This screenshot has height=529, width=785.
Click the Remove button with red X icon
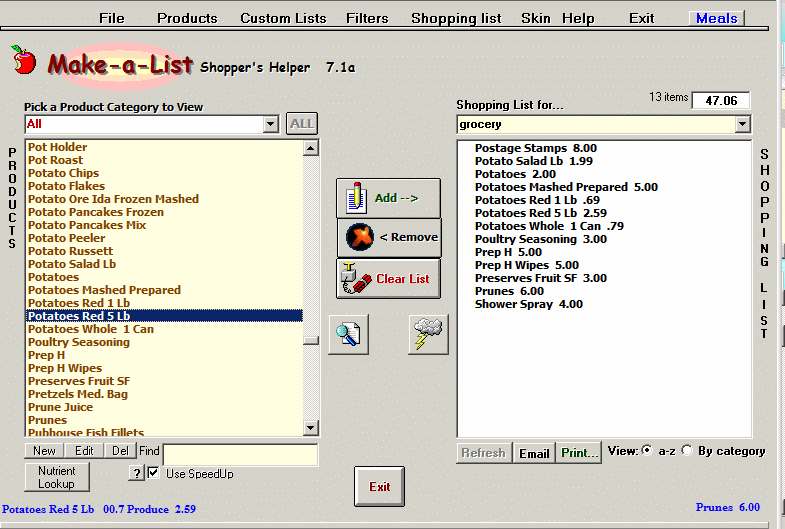(388, 238)
